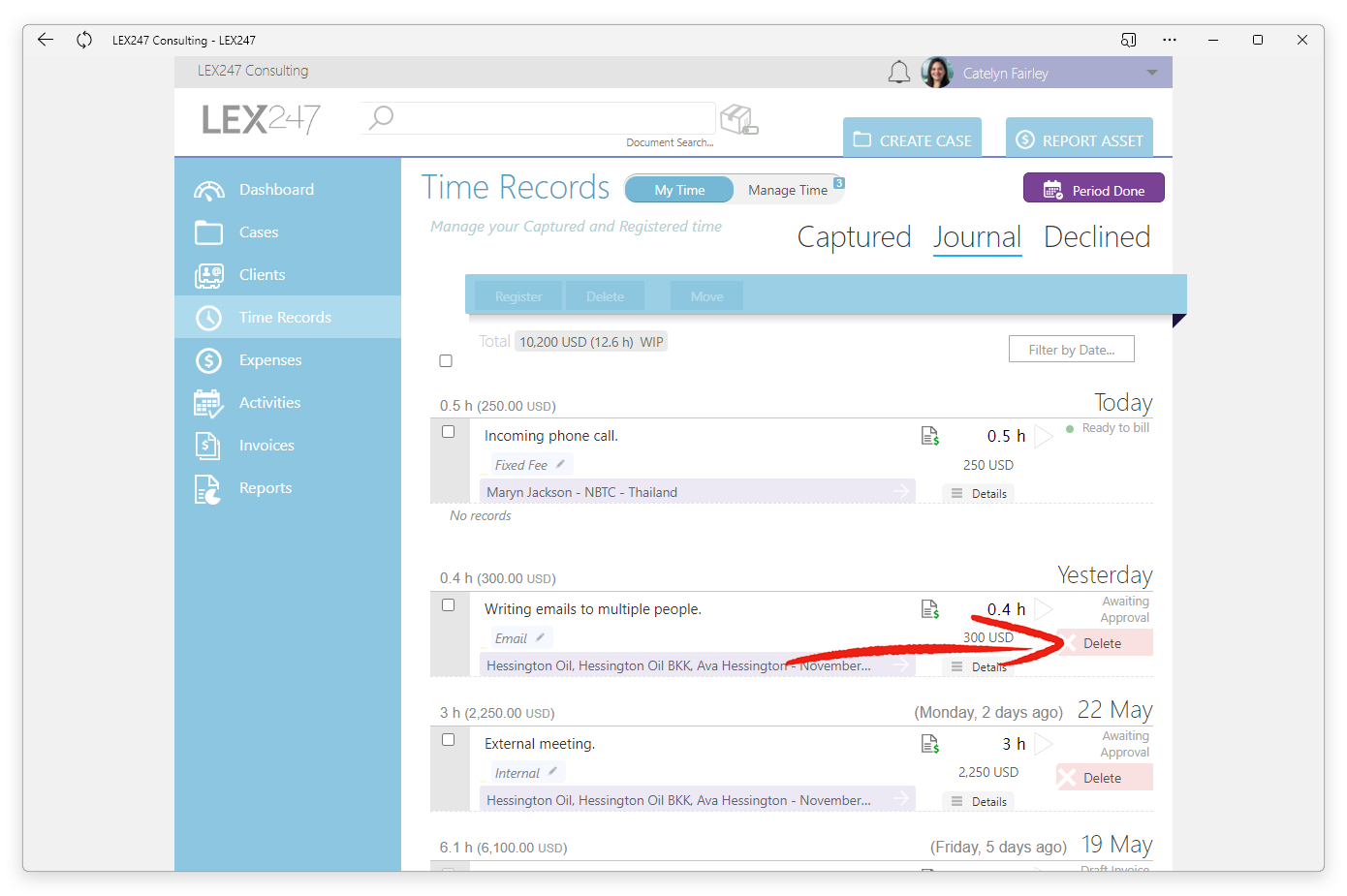Expand the Catelyn Fairley user dropdown
The image size is (1347, 896).
(1151, 73)
